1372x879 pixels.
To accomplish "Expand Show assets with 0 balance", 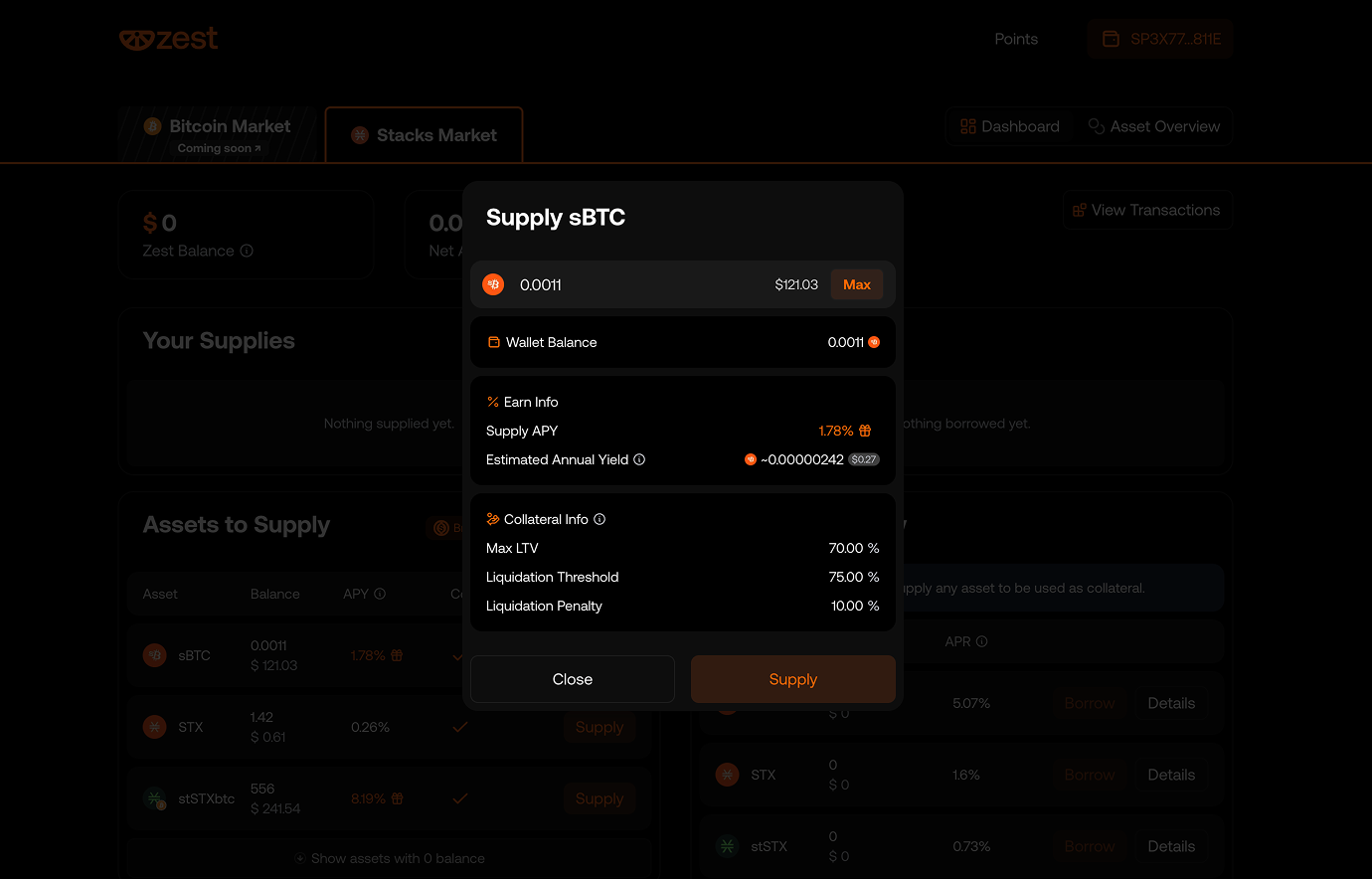I will [x=390, y=858].
